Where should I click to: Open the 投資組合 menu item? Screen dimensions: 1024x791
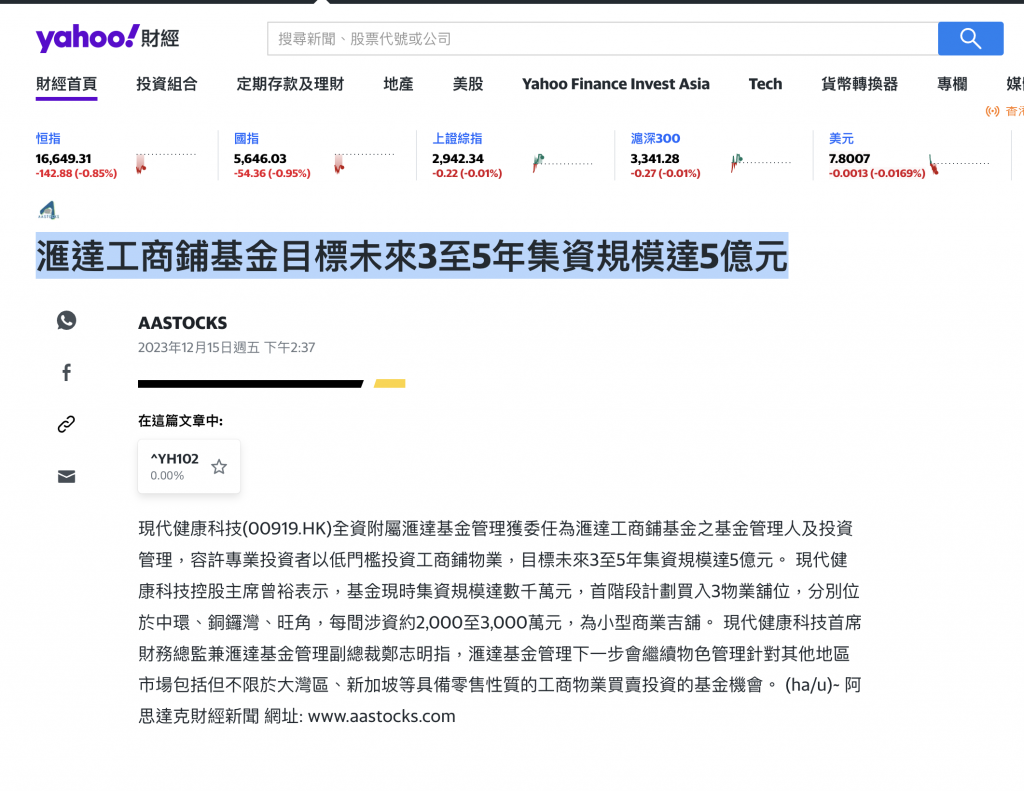coord(167,84)
